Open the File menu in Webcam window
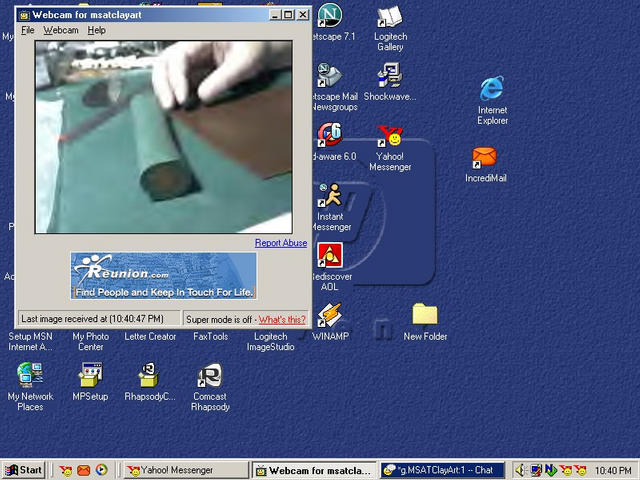640x480 pixels. tap(28, 30)
